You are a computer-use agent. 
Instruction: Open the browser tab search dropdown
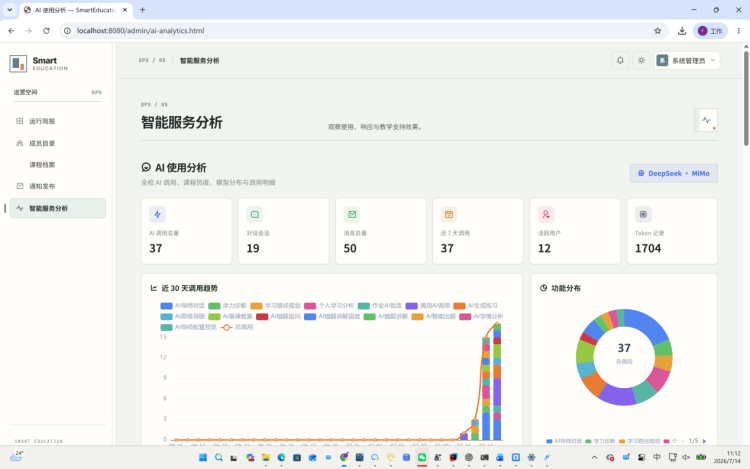coord(10,10)
